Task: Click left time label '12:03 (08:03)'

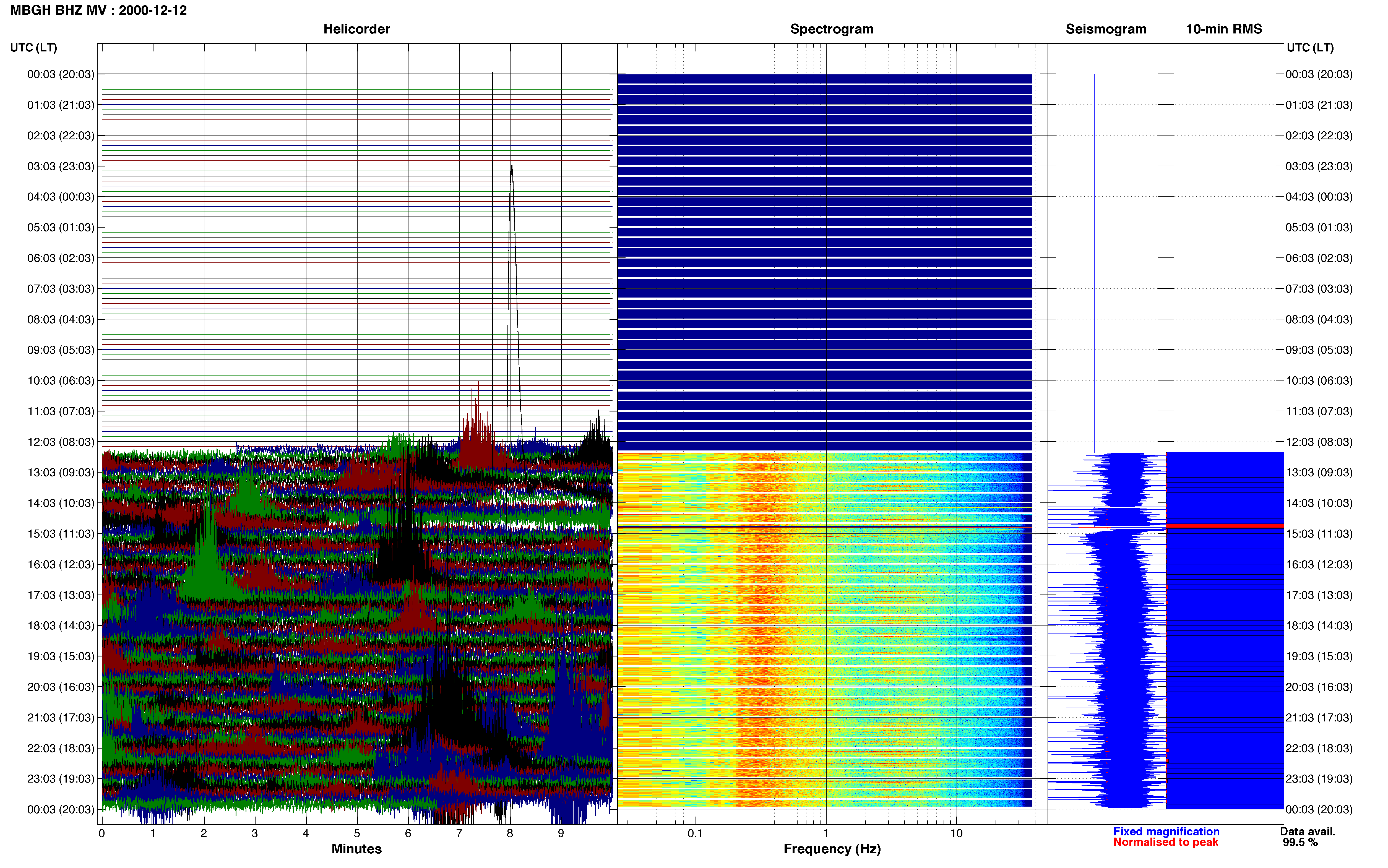Action: (61, 442)
